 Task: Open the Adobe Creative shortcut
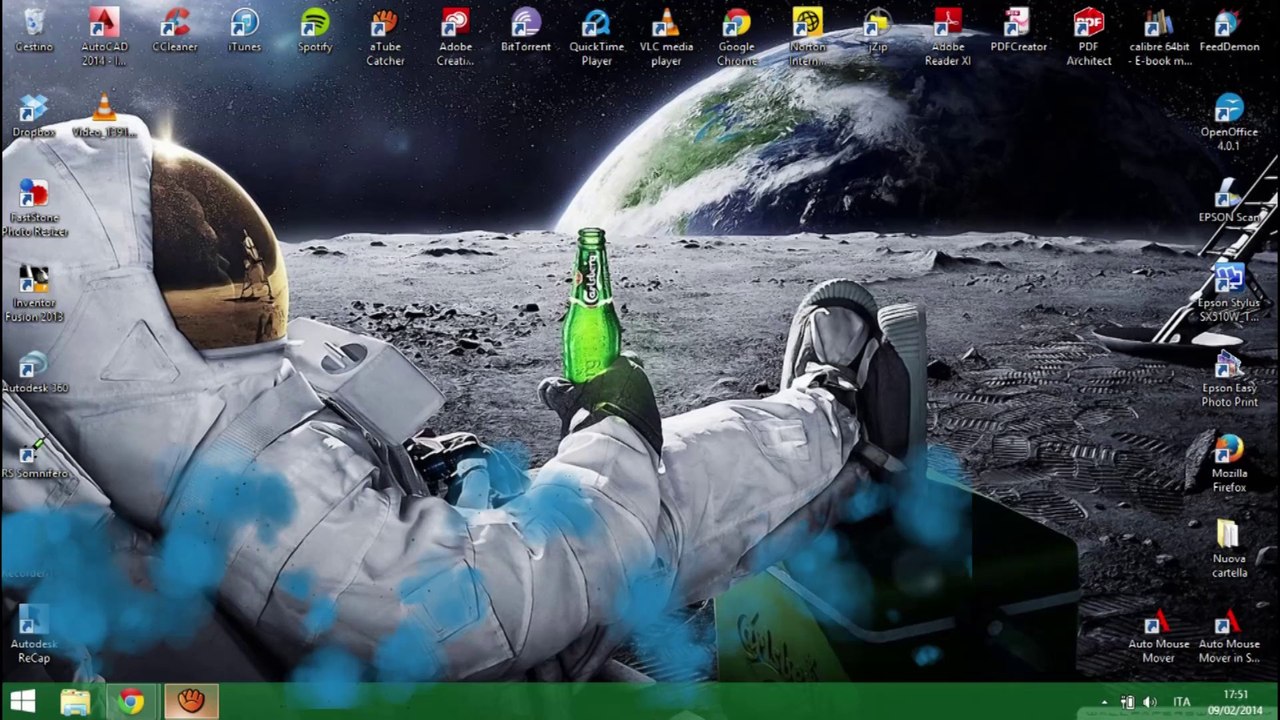coord(456,37)
